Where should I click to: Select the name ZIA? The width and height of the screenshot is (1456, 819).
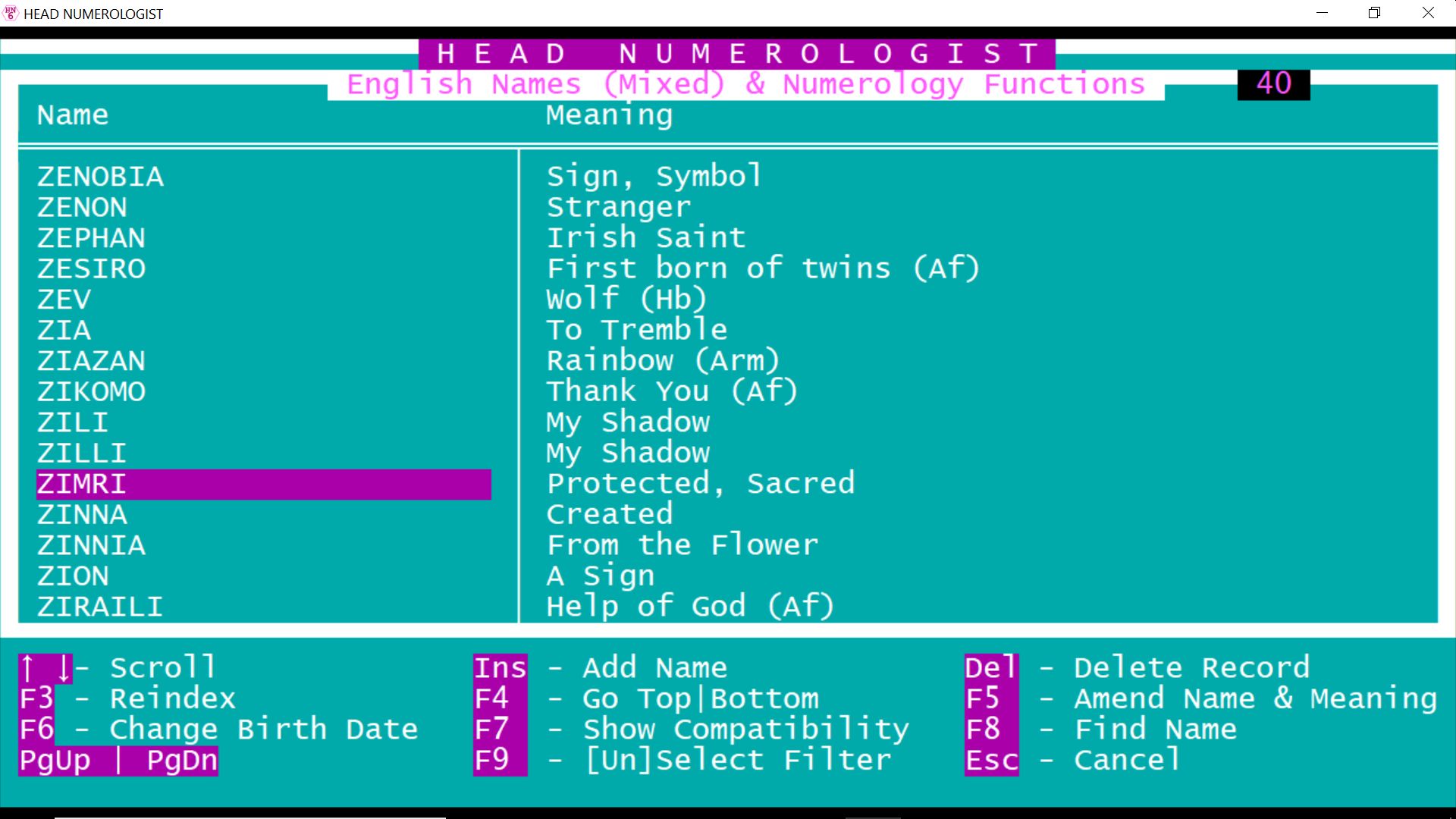coord(64,330)
